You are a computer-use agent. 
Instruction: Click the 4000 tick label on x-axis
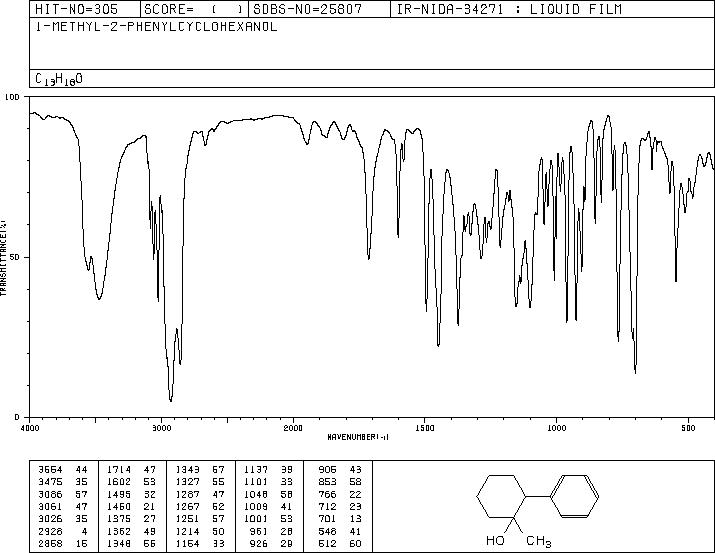[30, 428]
